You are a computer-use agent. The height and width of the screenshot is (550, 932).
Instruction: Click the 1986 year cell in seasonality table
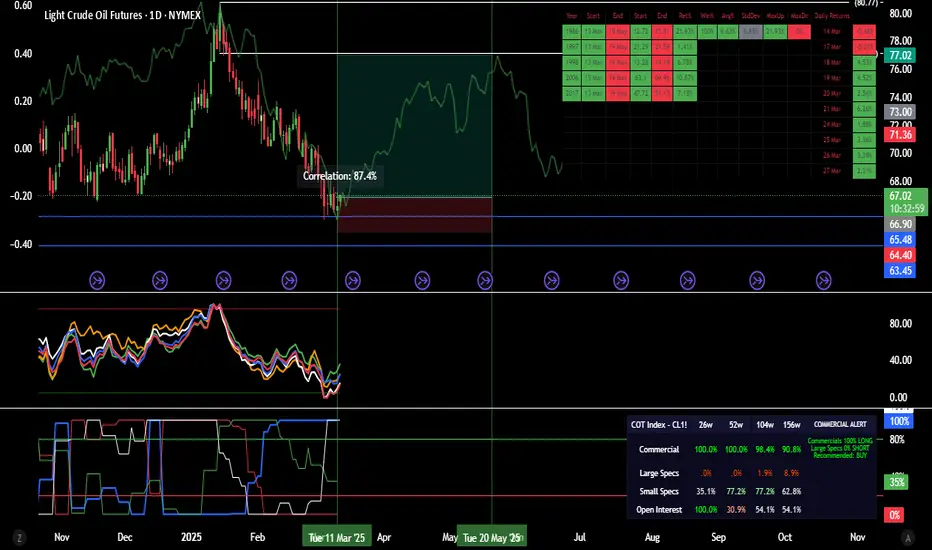(x=572, y=32)
